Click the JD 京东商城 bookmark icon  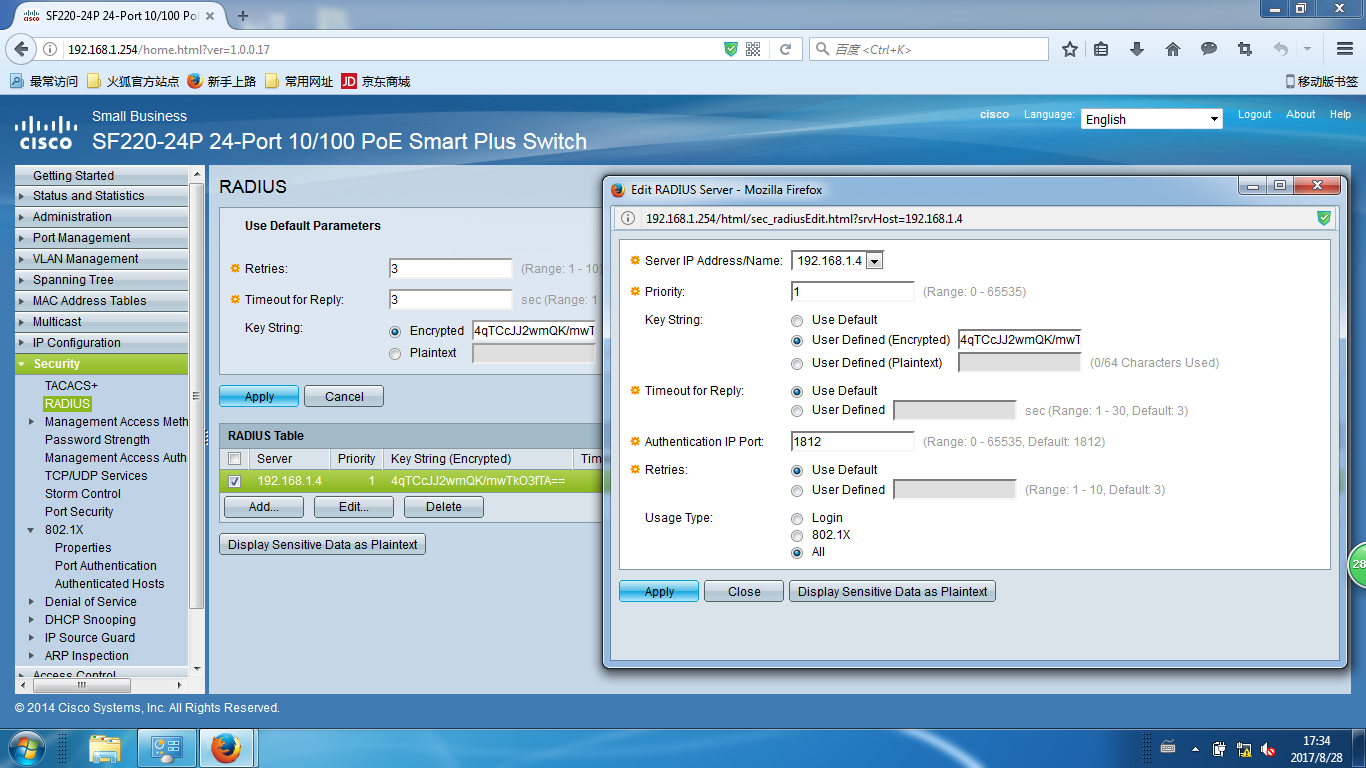(349, 81)
